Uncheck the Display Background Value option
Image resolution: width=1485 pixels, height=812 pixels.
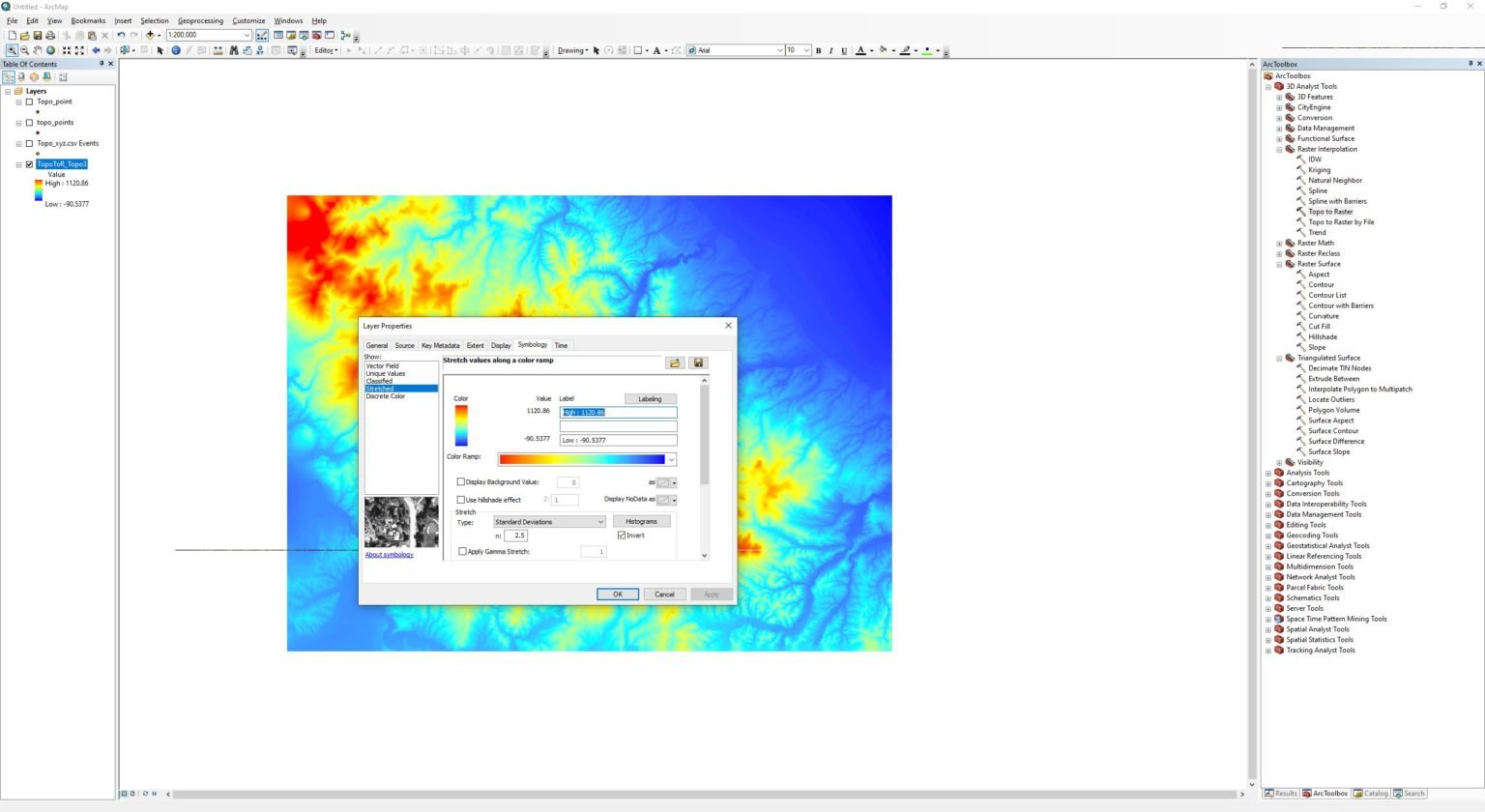(x=462, y=481)
